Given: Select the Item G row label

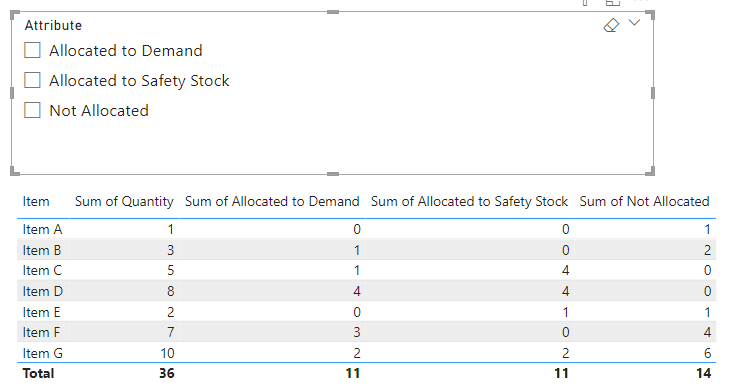Looking at the screenshot, I should click(42, 353).
